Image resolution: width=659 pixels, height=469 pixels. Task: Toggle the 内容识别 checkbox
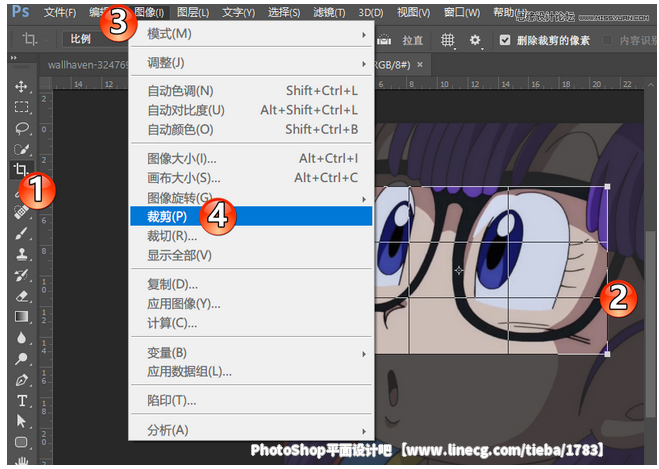pos(607,40)
